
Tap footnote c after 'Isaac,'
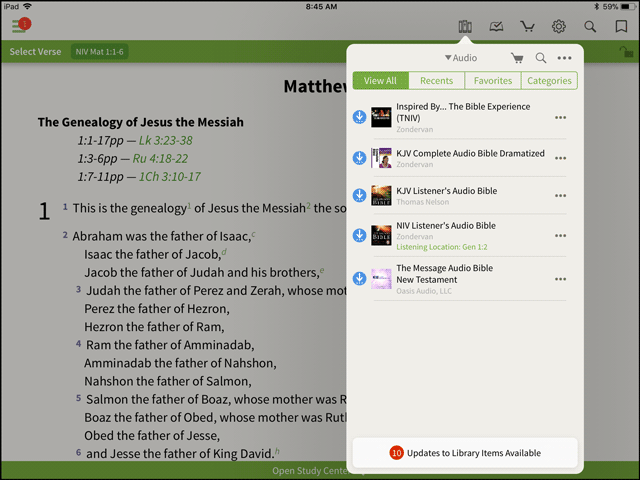[x=253, y=233]
